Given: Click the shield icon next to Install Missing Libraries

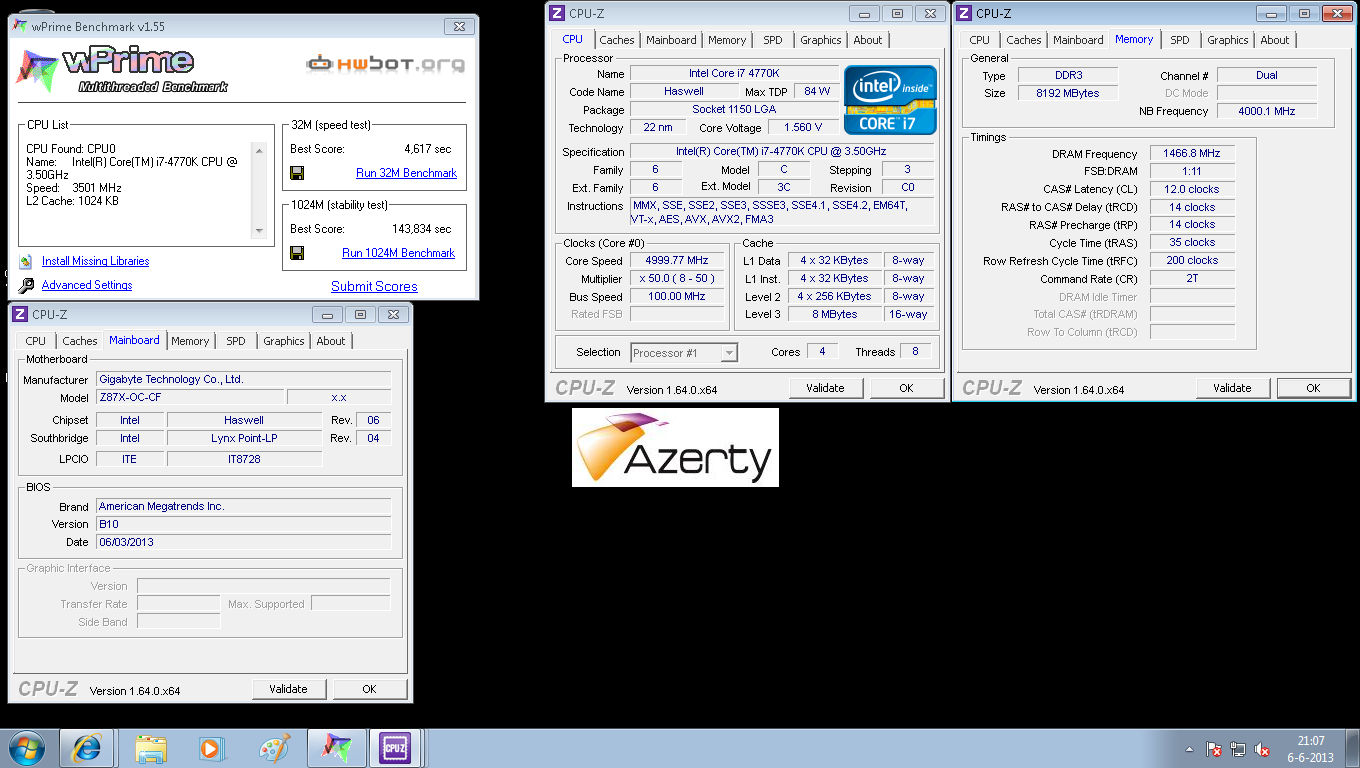Looking at the screenshot, I should click(25, 262).
